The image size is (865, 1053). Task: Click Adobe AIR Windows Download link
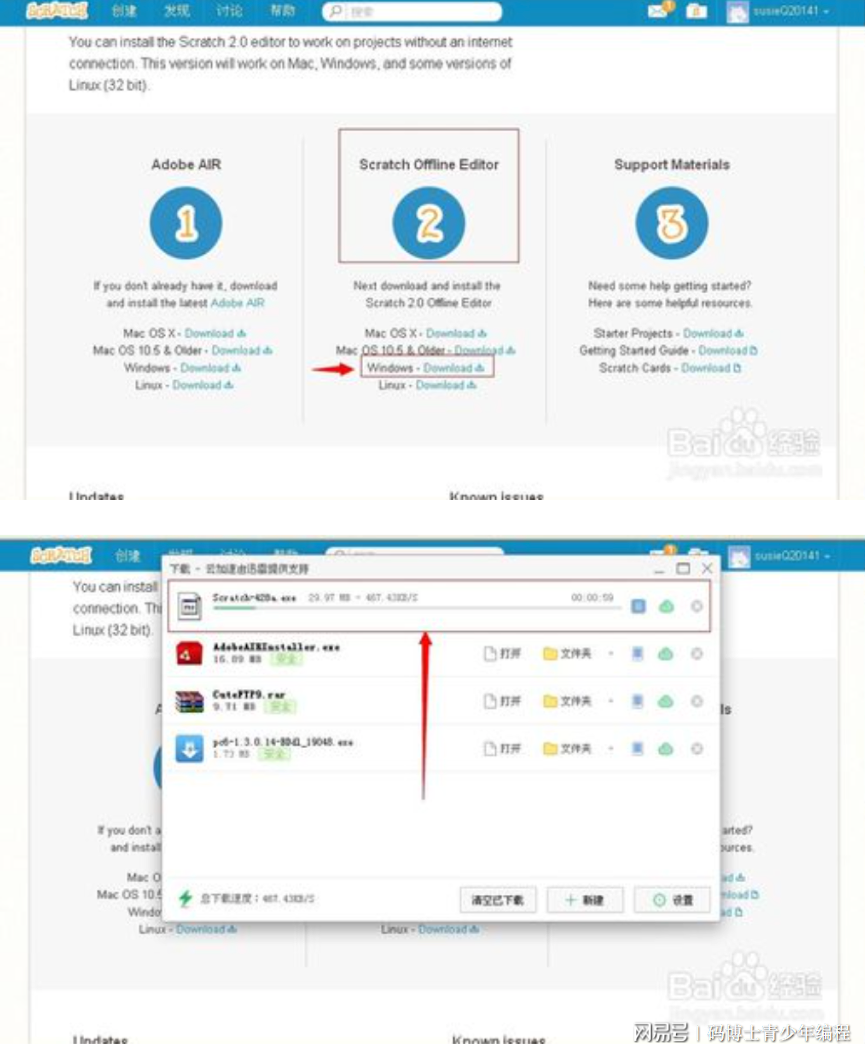(x=211, y=368)
